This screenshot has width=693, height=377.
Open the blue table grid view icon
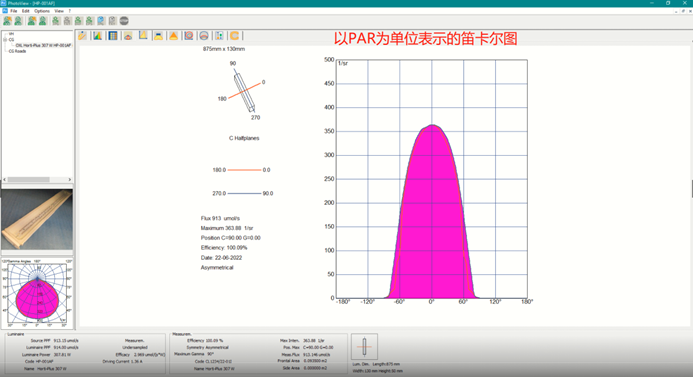click(x=113, y=36)
